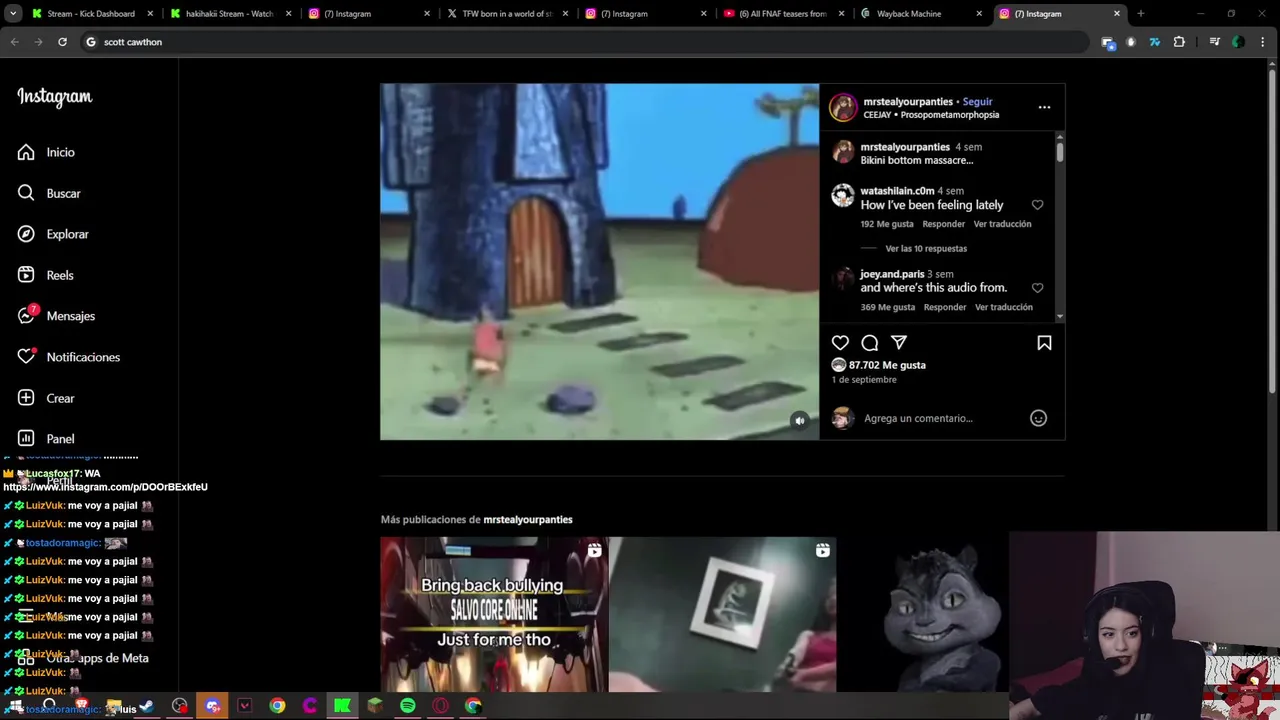Click the comment bubble icon under post
Screen dimensions: 1280x720
tap(870, 343)
